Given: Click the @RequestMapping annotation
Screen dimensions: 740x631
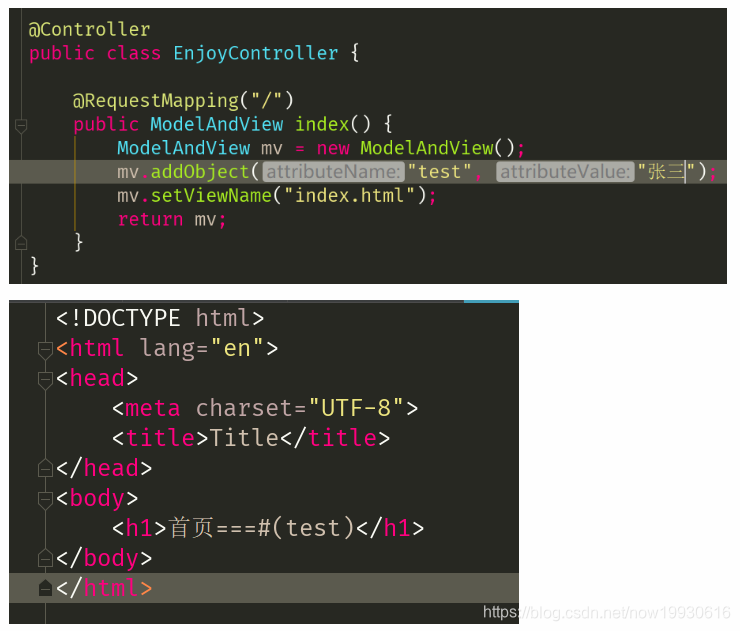Looking at the screenshot, I should tap(156, 101).
